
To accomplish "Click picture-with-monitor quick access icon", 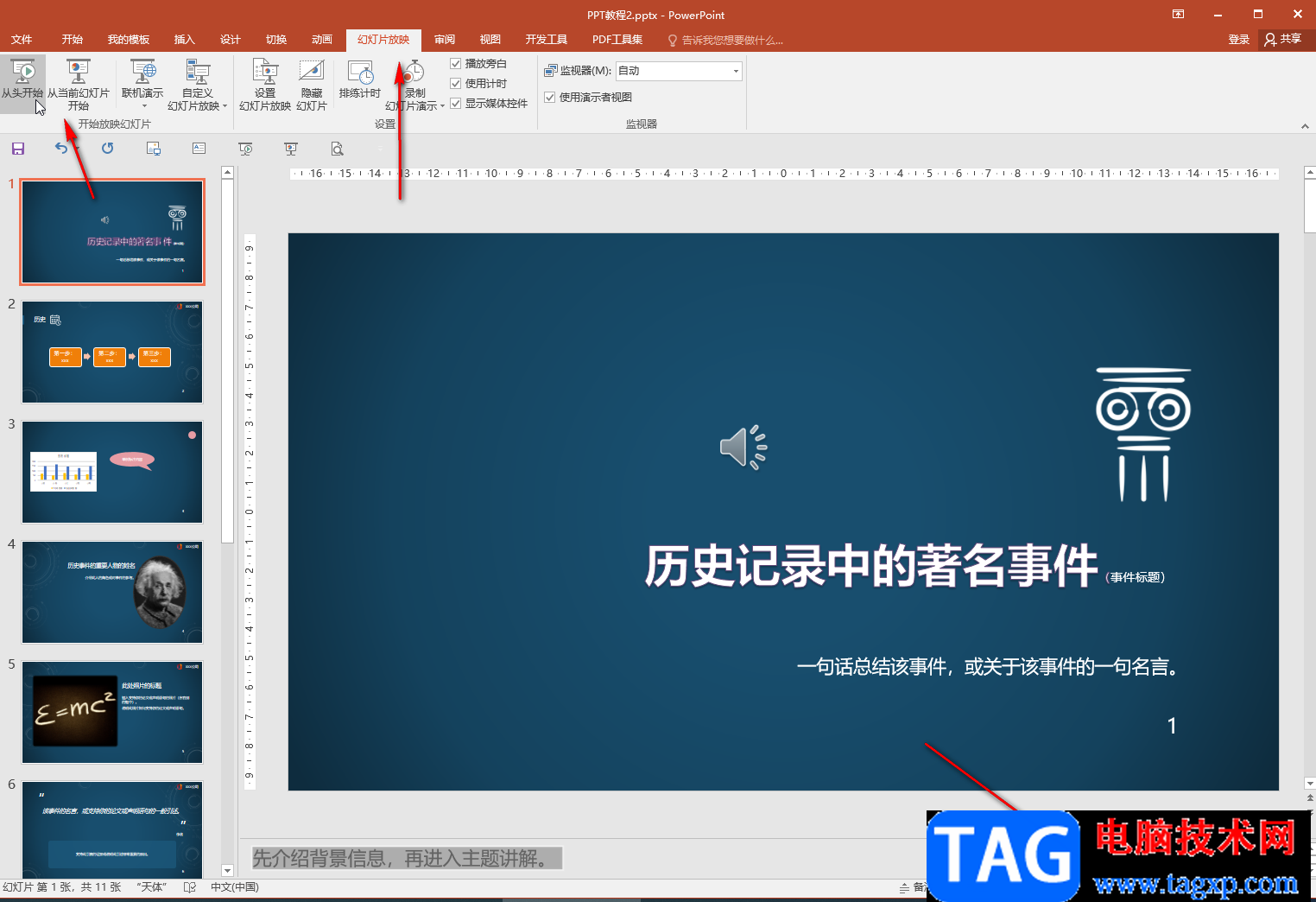I will pyautogui.click(x=154, y=149).
